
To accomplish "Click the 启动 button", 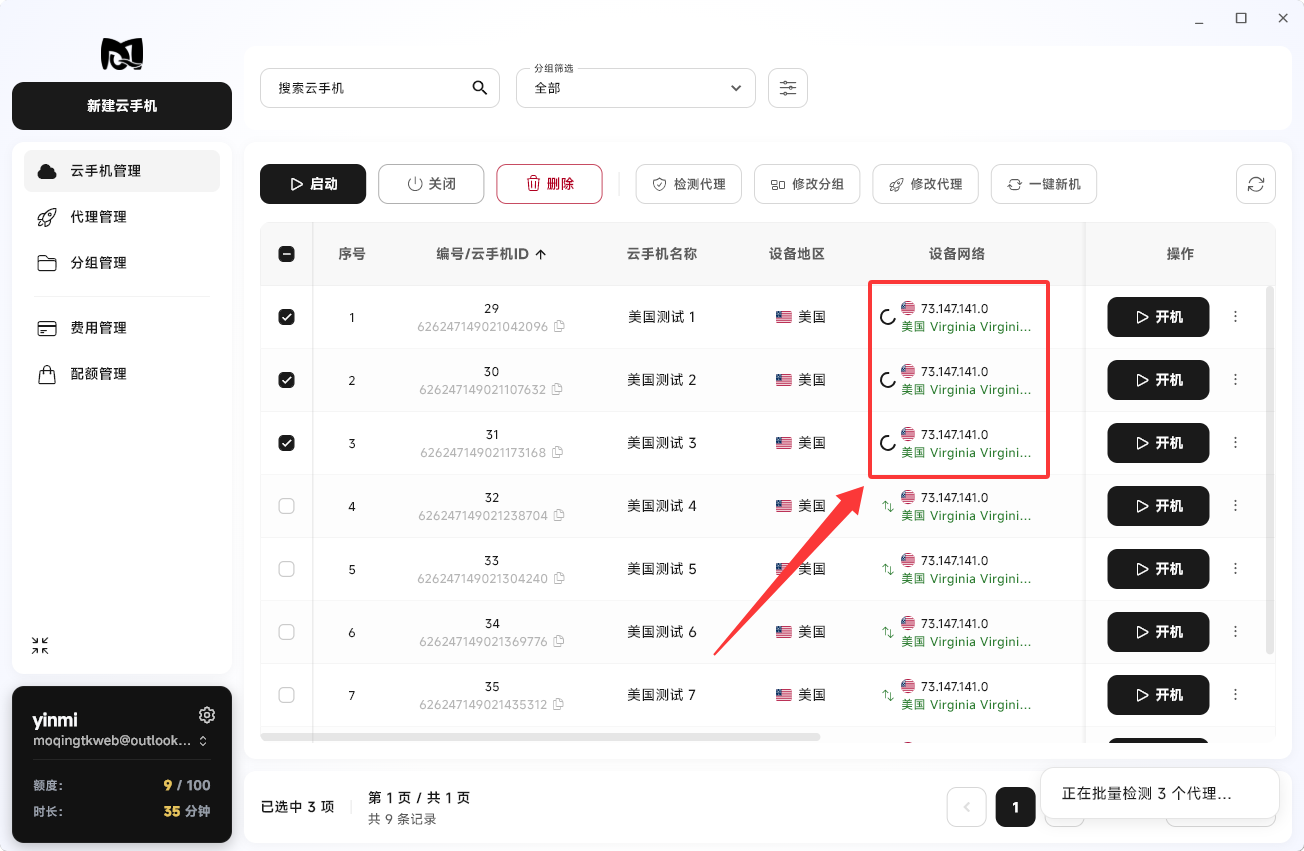I will point(313,184).
